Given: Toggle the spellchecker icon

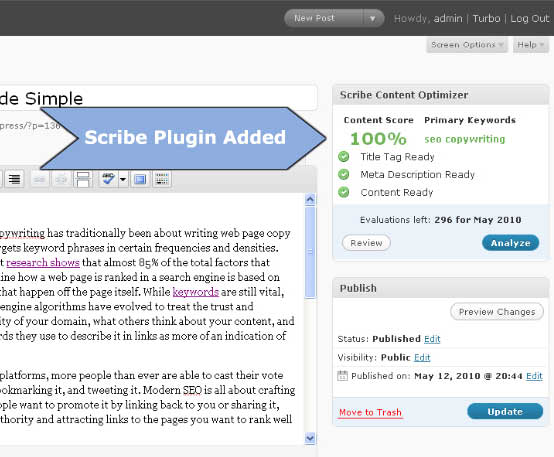Looking at the screenshot, I should [x=108, y=179].
